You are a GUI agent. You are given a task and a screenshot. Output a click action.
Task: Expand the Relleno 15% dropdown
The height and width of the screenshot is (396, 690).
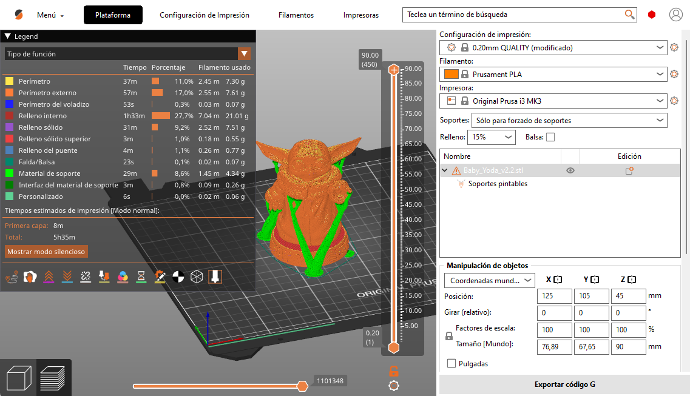click(491, 137)
